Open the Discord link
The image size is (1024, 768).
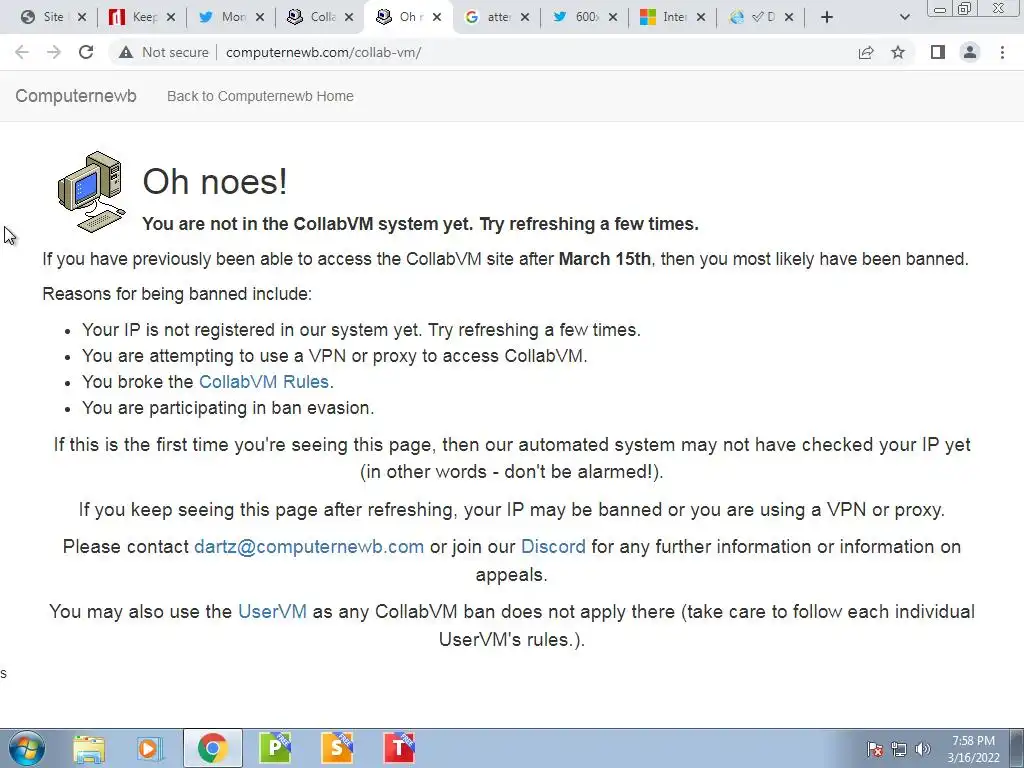click(553, 547)
